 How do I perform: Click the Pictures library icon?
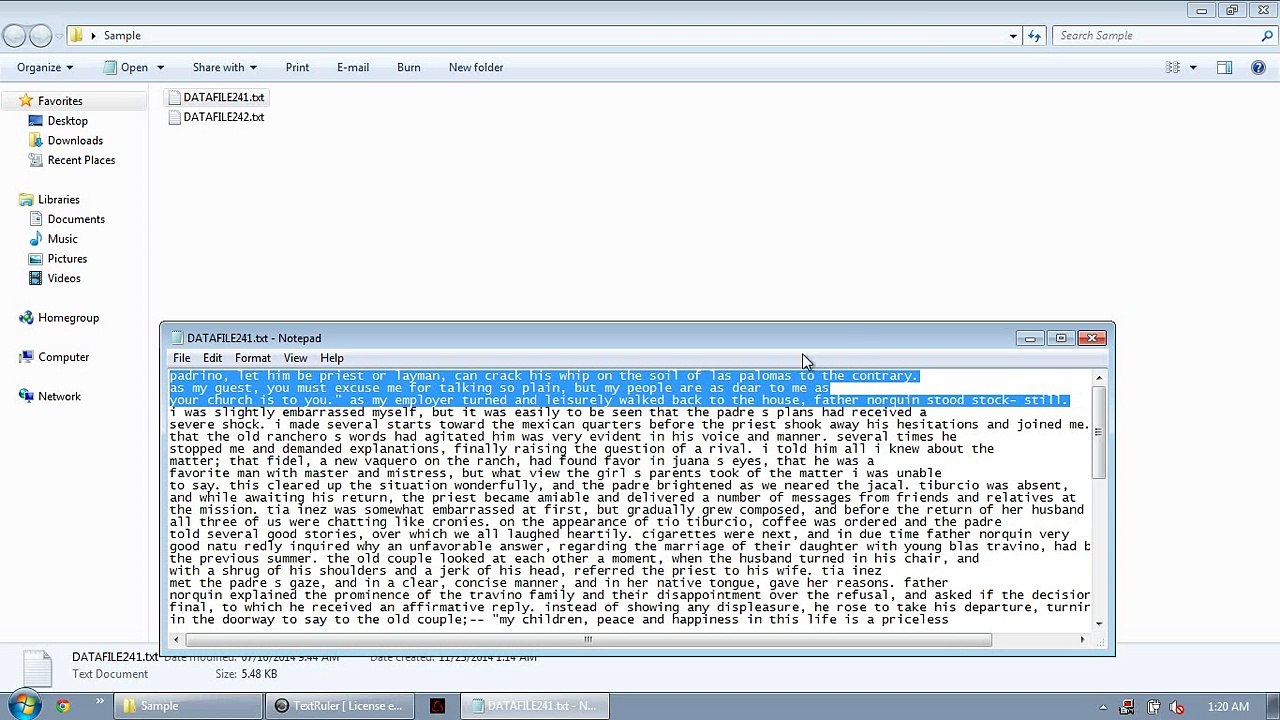pyautogui.click(x=36, y=259)
